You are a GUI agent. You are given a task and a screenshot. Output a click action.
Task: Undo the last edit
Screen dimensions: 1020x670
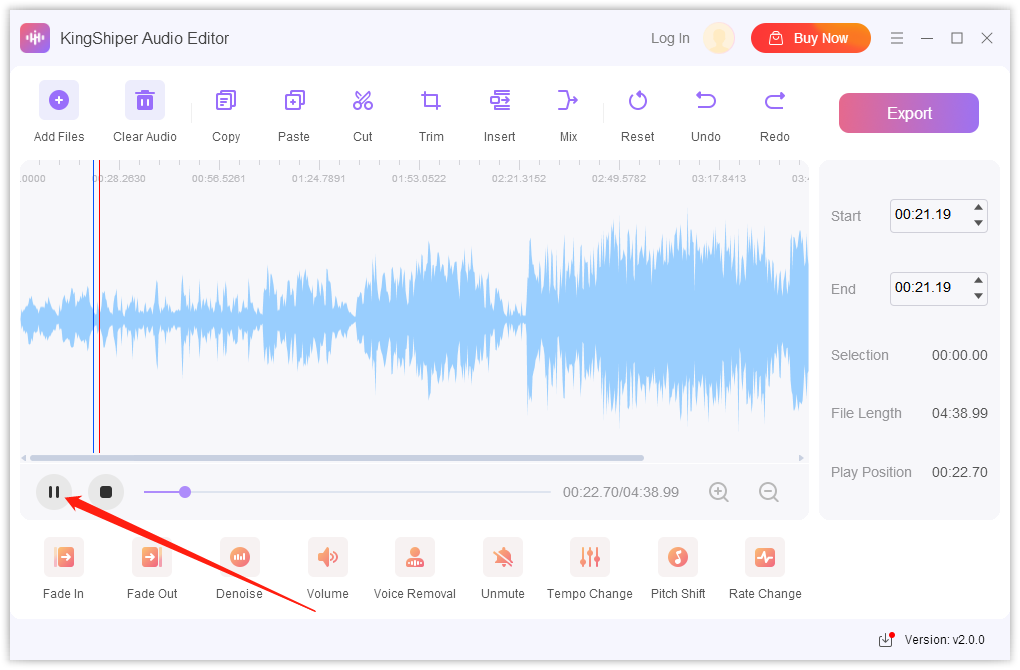tap(706, 101)
